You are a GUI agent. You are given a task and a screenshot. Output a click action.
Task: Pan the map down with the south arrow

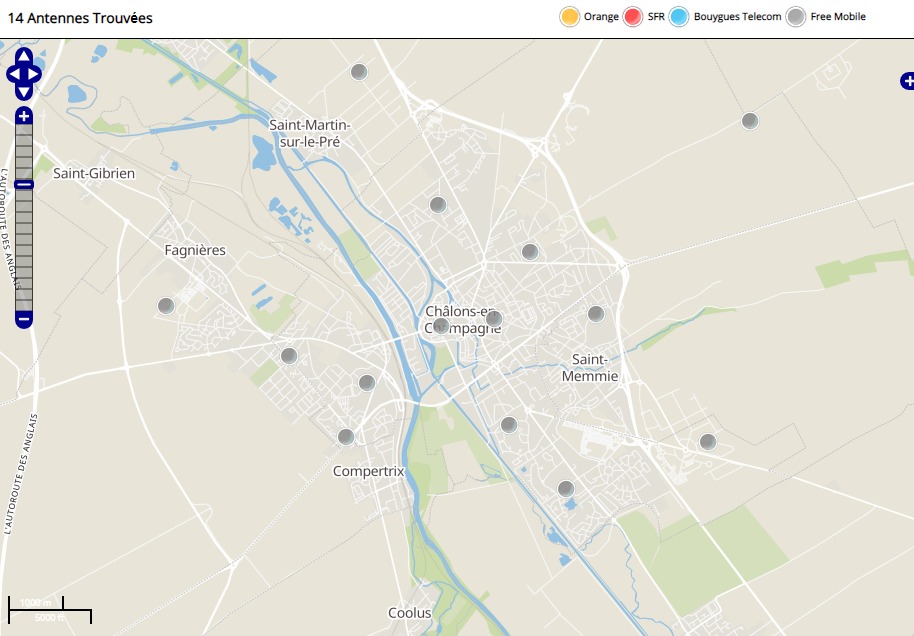click(x=24, y=92)
